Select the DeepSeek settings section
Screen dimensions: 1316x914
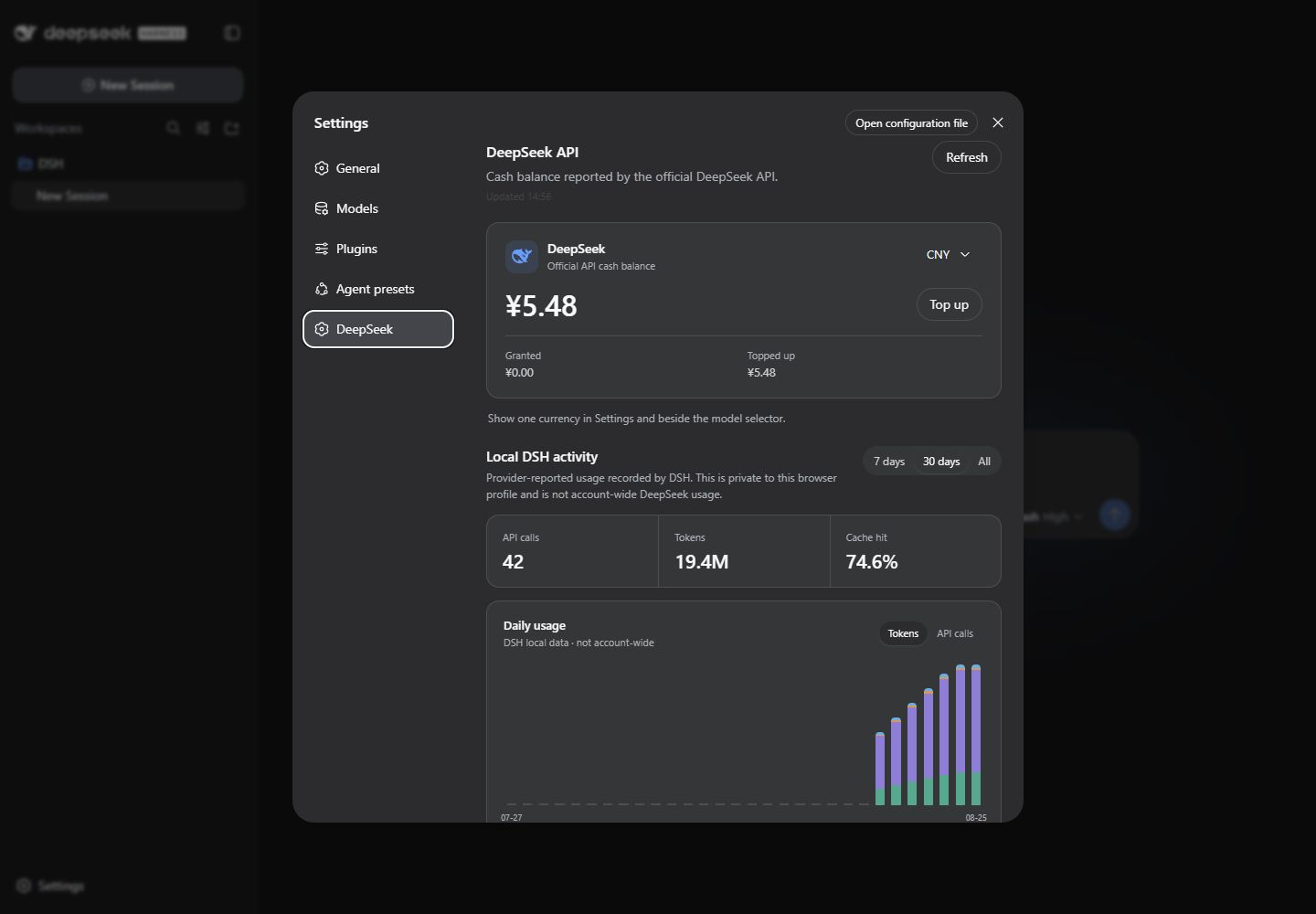(378, 329)
